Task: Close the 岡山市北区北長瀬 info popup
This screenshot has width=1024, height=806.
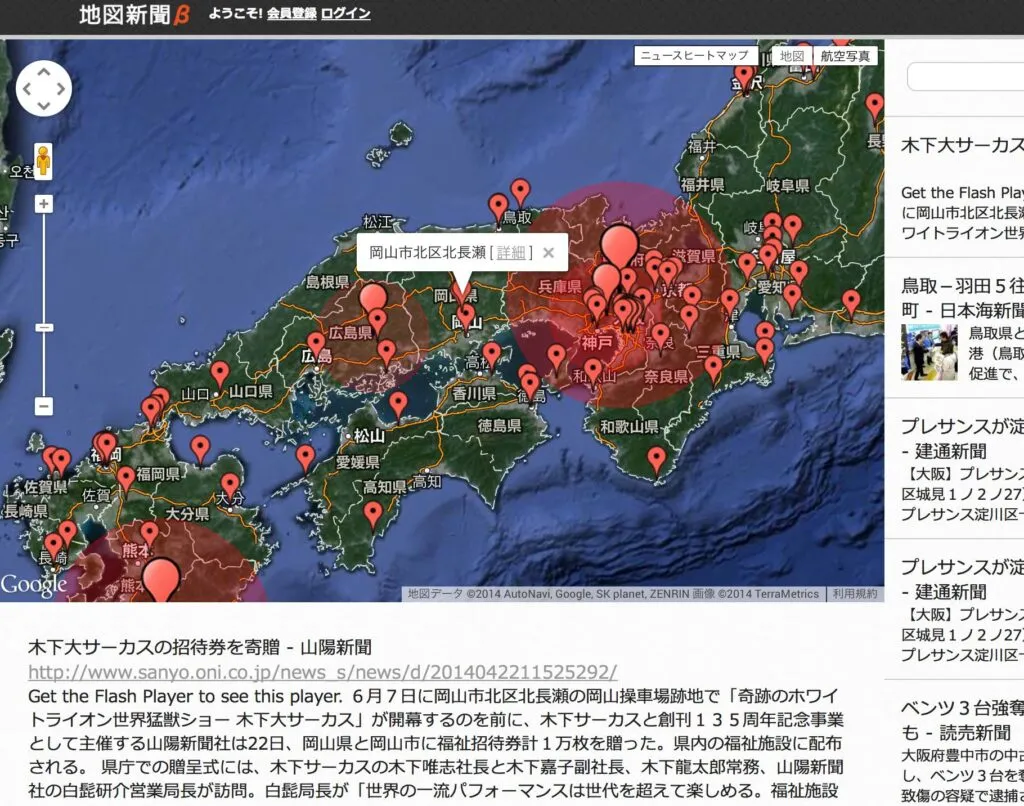Action: coord(548,253)
